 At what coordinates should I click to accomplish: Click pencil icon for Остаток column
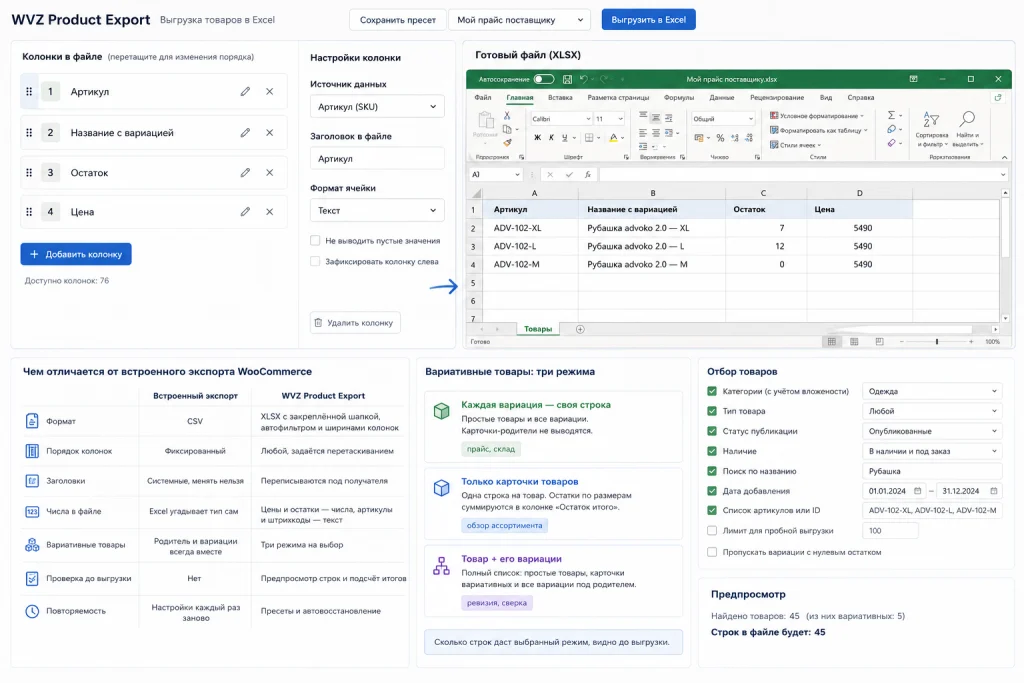click(x=245, y=172)
